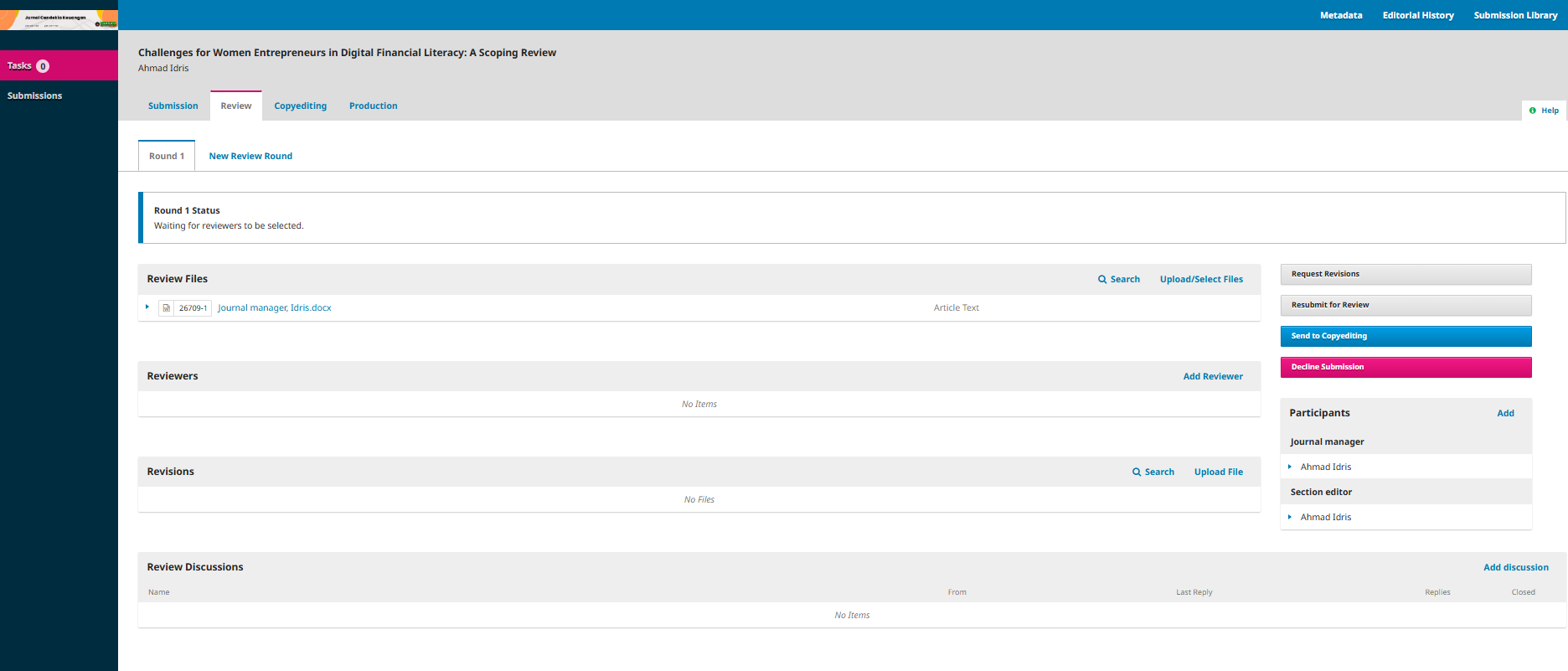Switch to the Copyediting tab
Screen dimensions: 1568x671
pos(300,106)
